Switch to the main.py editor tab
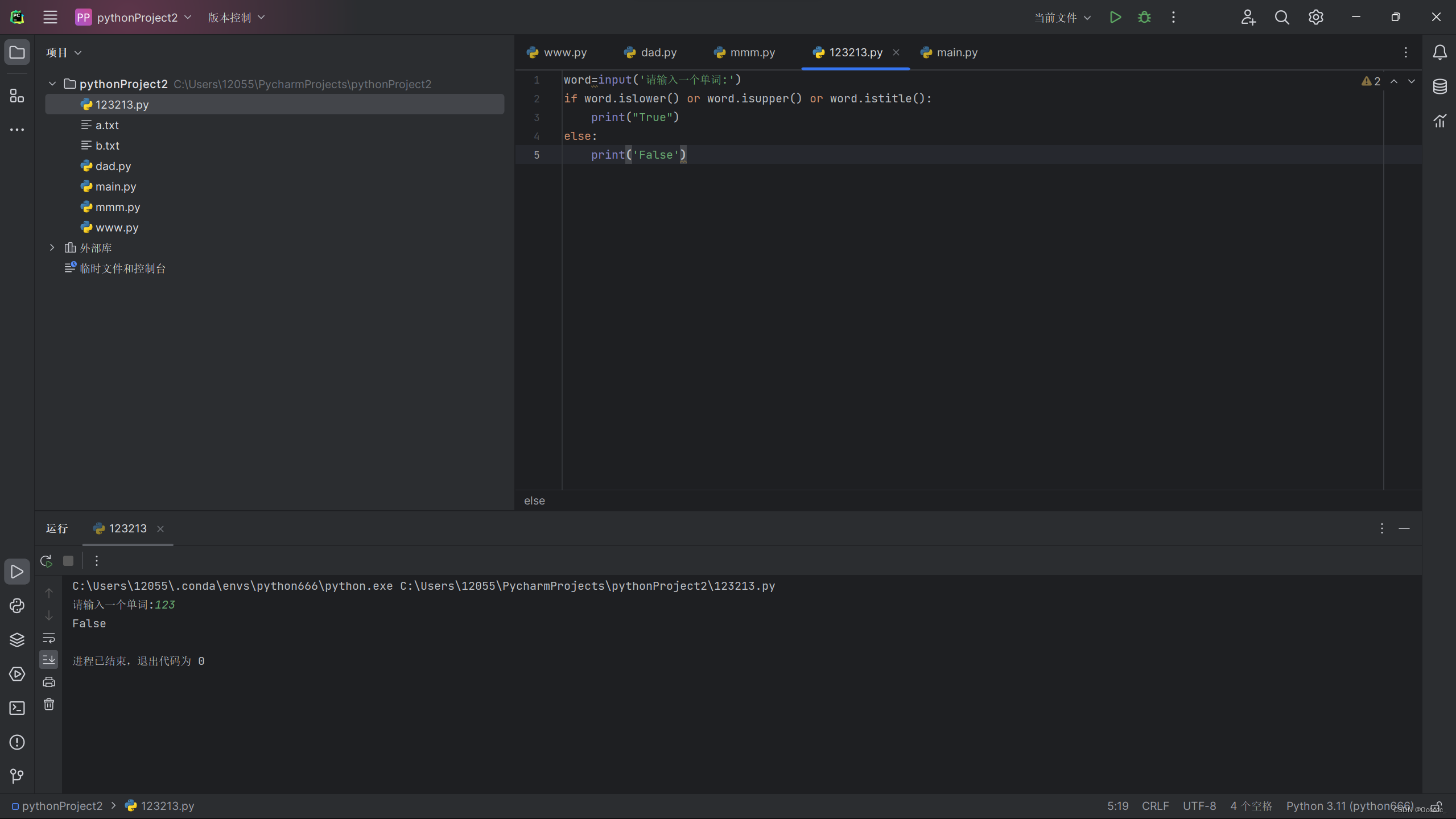The width and height of the screenshot is (1456, 819). 956,52
